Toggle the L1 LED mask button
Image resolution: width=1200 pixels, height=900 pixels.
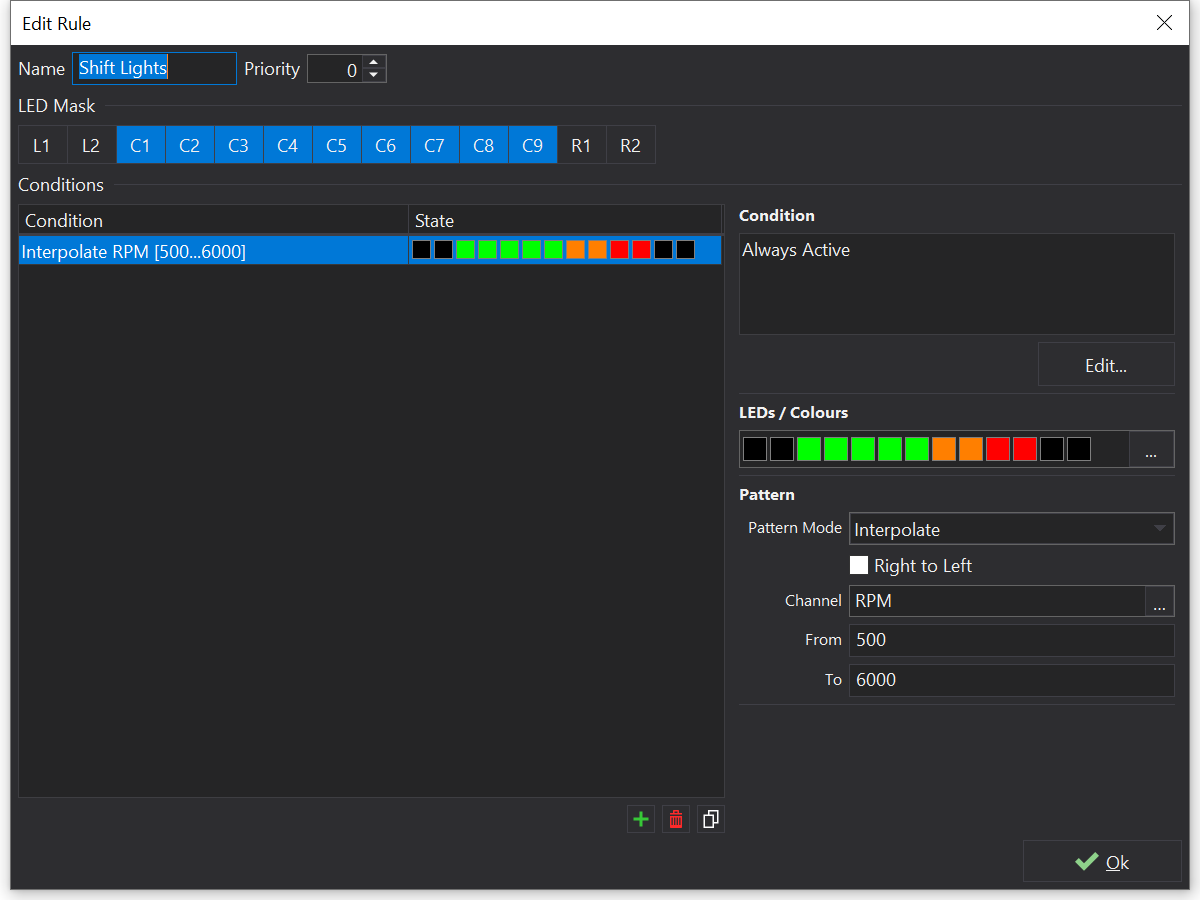(42, 145)
